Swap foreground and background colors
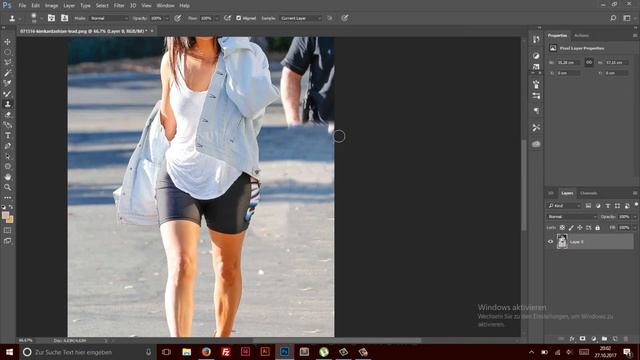 11,207
